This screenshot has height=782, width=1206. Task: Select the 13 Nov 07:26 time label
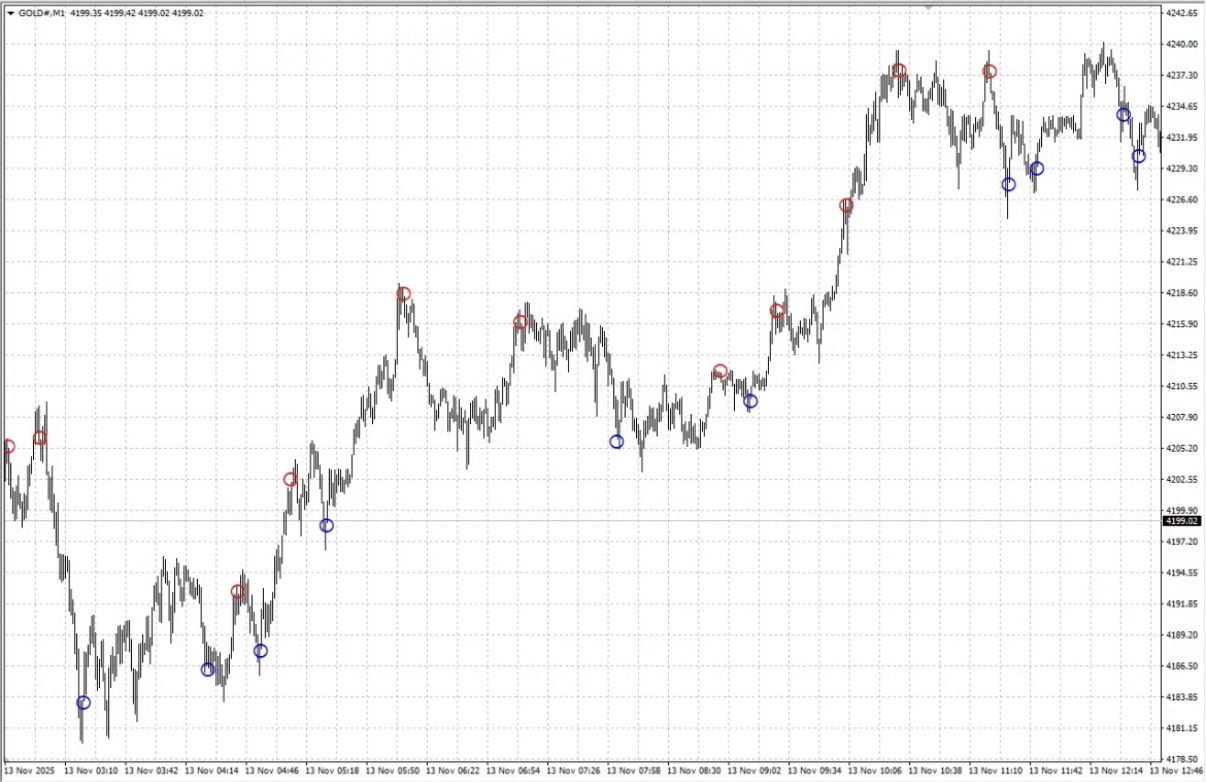[574, 772]
